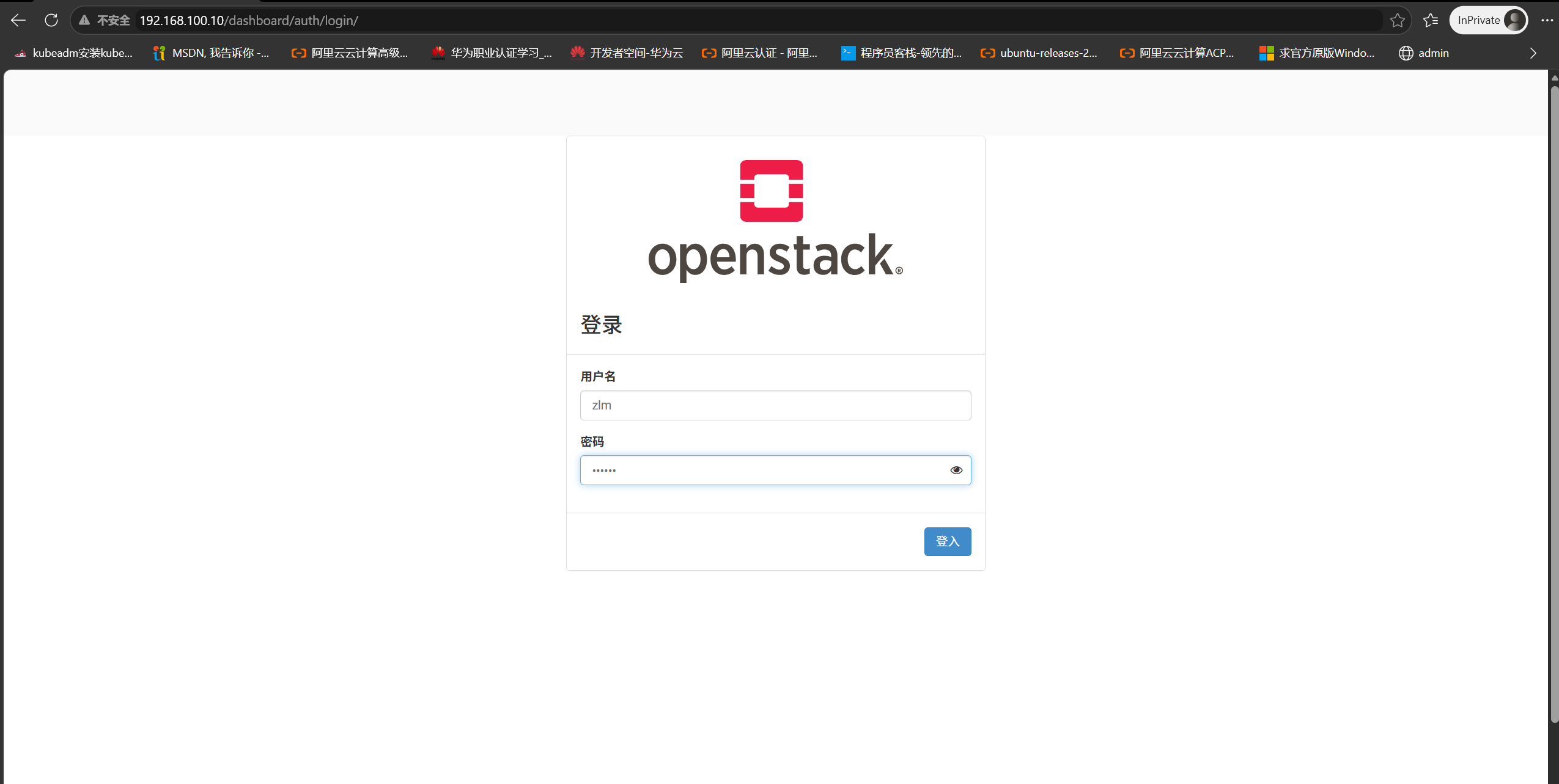This screenshot has height=784, width=1559.
Task: Open 程序员客栈 bookmark
Action: click(x=901, y=53)
